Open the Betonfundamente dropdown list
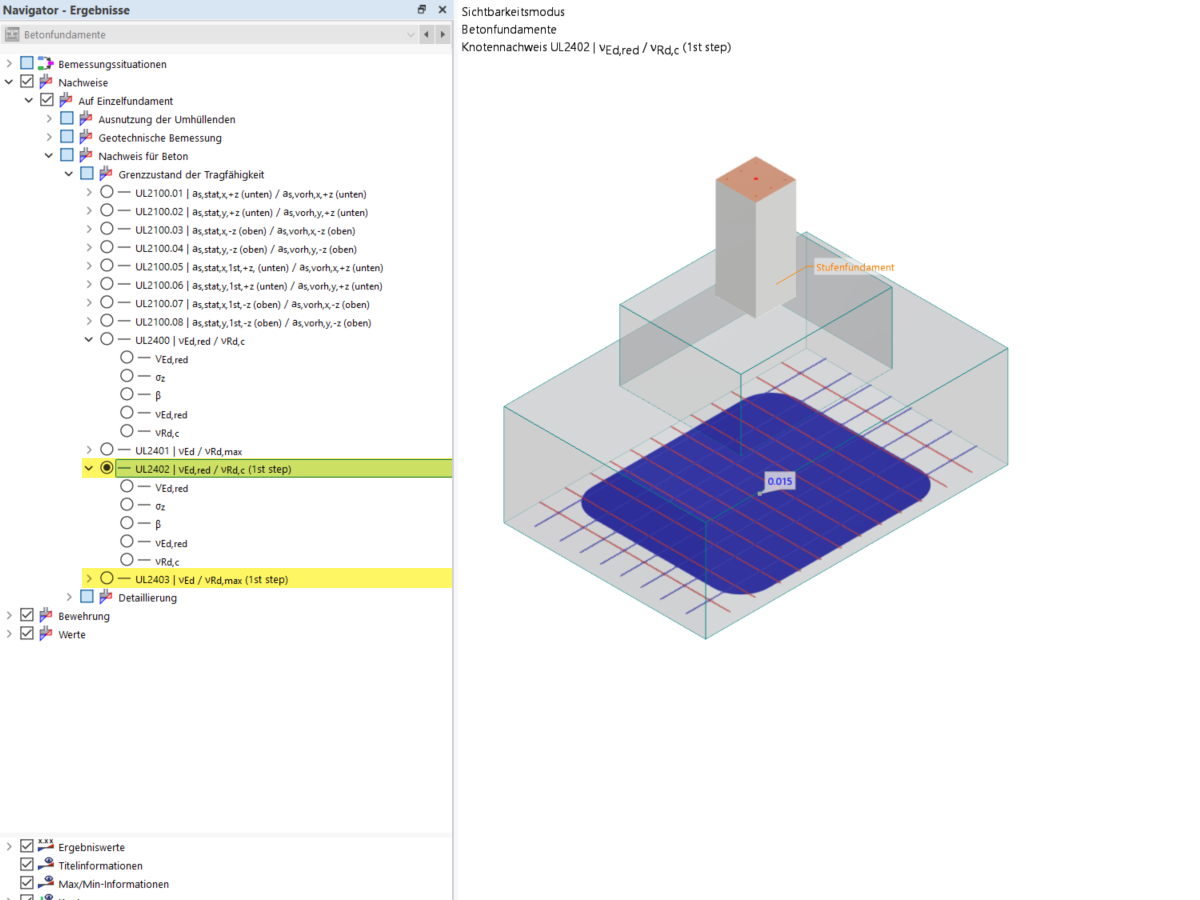Screen dimensions: 1200x900 410,34
